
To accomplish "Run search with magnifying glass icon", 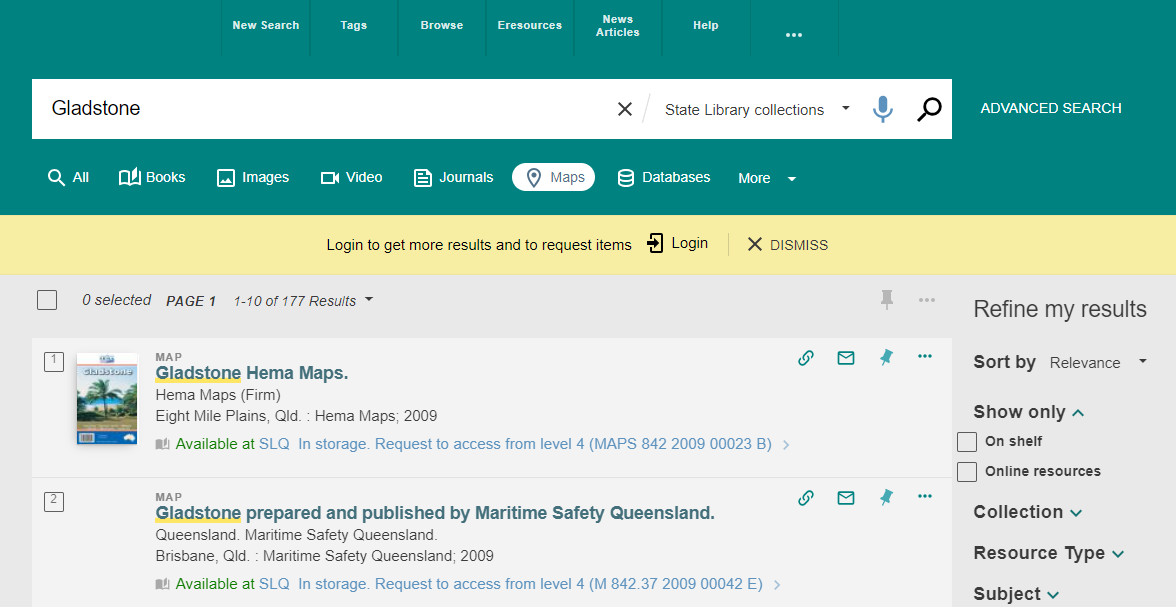I will tap(928, 109).
